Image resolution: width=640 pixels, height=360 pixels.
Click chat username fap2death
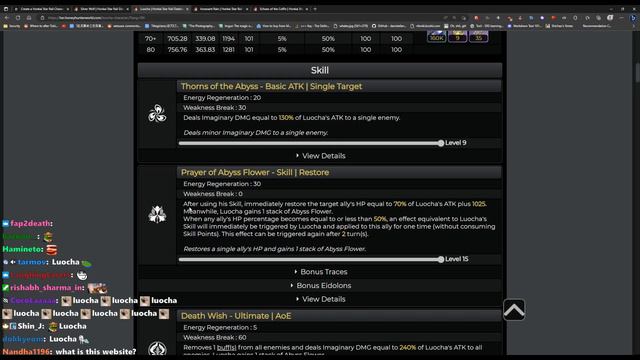31,223
